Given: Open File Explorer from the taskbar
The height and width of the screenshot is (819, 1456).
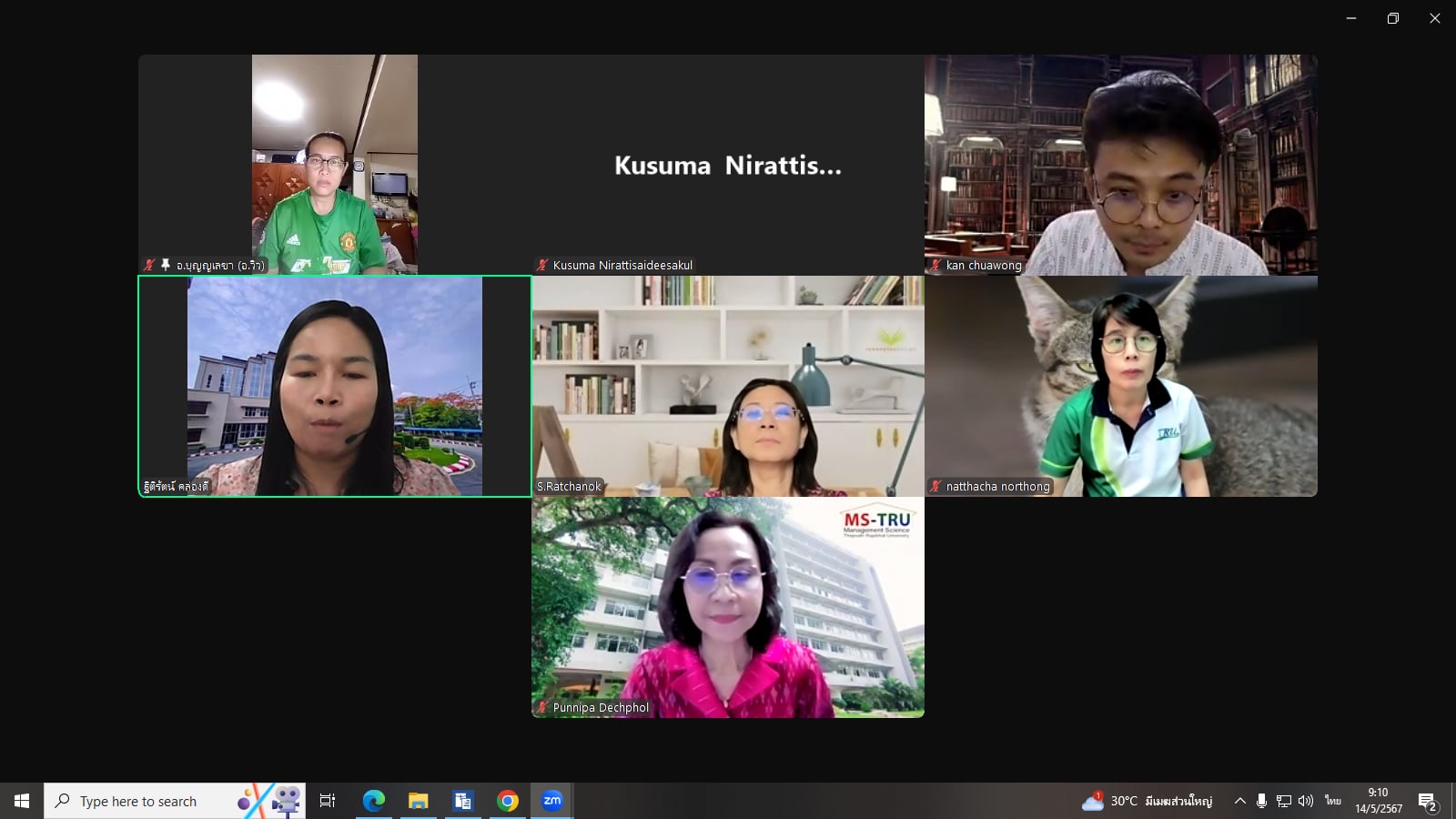Looking at the screenshot, I should coord(418,801).
